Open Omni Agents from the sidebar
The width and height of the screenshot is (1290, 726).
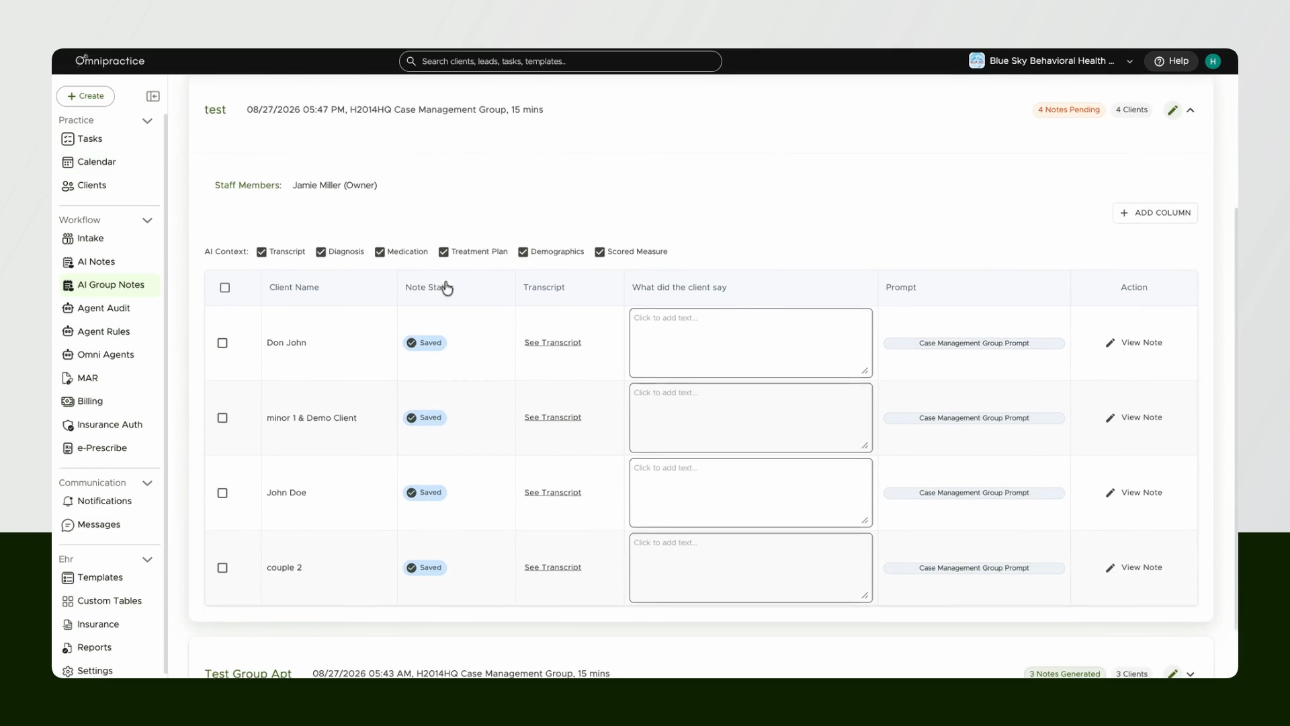105,355
